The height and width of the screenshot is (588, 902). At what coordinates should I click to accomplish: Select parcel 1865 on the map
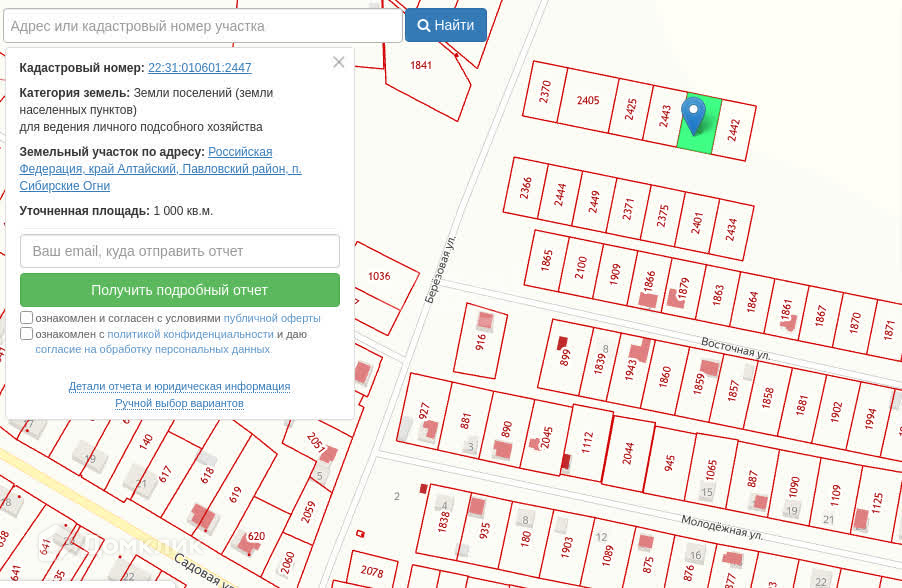(x=546, y=261)
